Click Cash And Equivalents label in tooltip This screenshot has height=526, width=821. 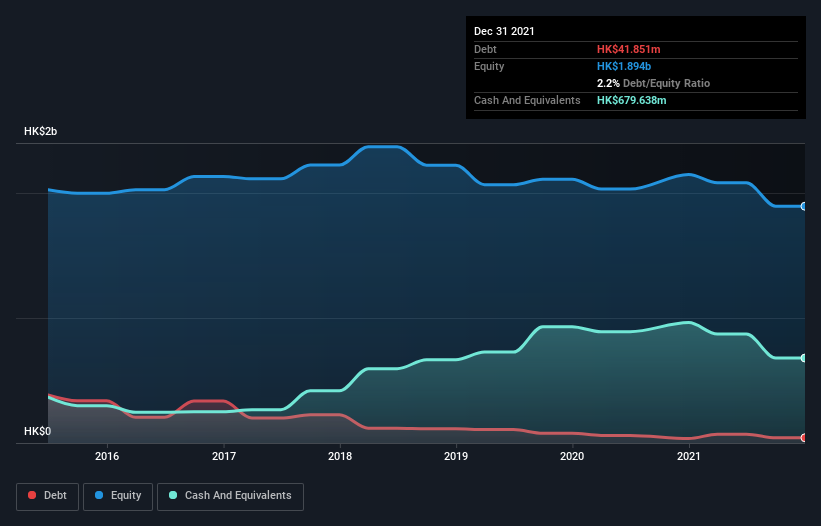tap(527, 100)
